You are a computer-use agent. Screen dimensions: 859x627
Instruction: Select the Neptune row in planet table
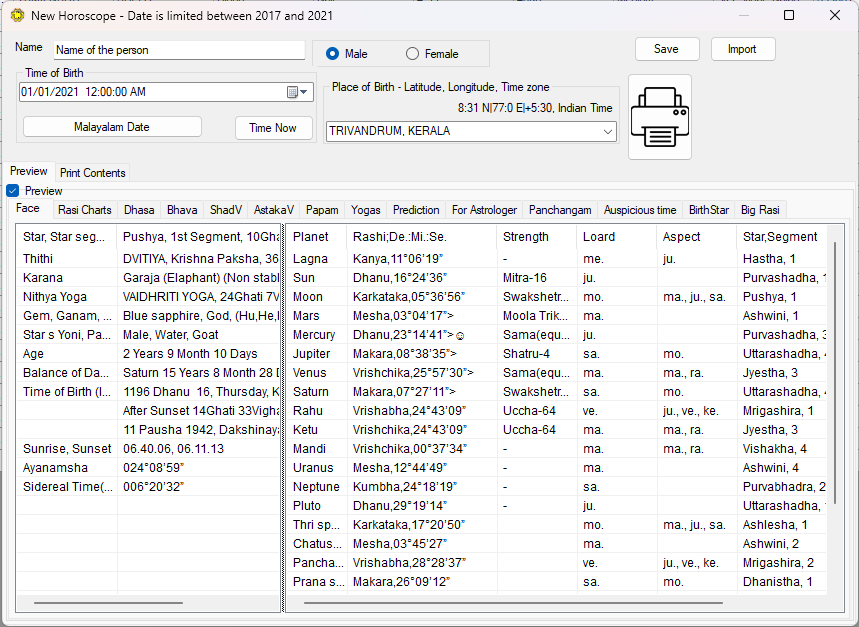[x=557, y=487]
